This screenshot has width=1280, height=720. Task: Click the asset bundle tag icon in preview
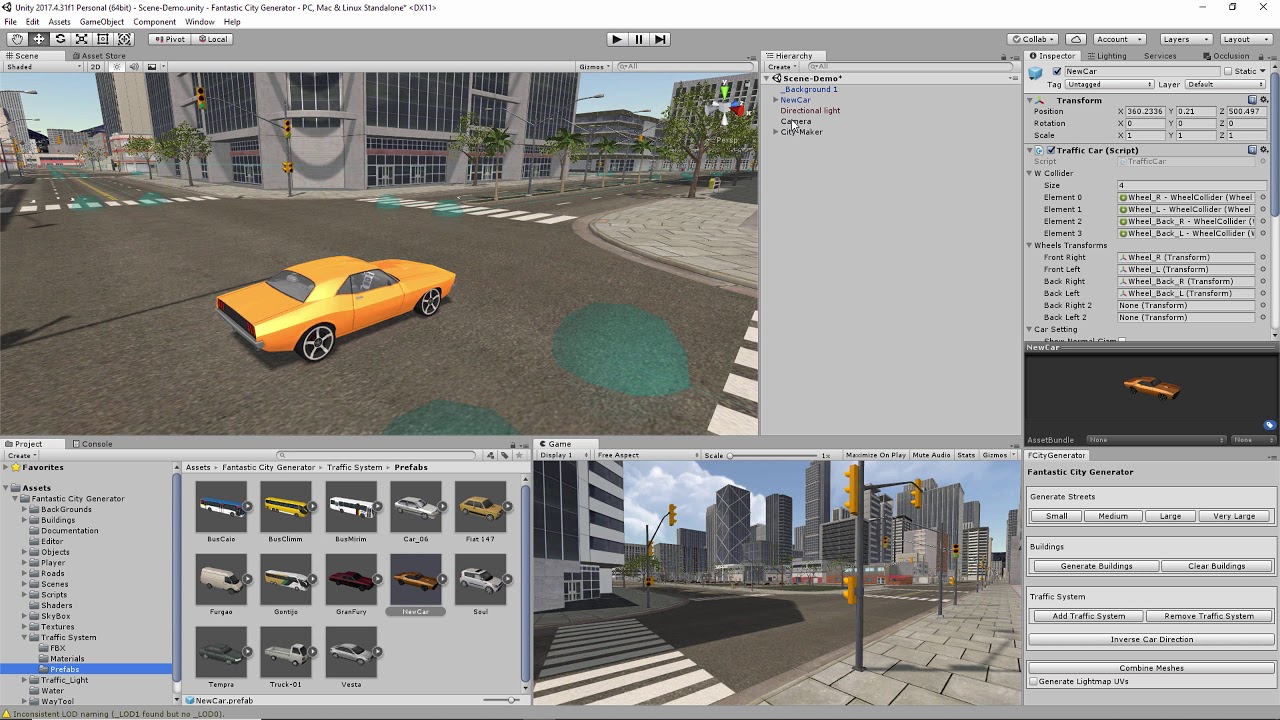pyautogui.click(x=1269, y=425)
